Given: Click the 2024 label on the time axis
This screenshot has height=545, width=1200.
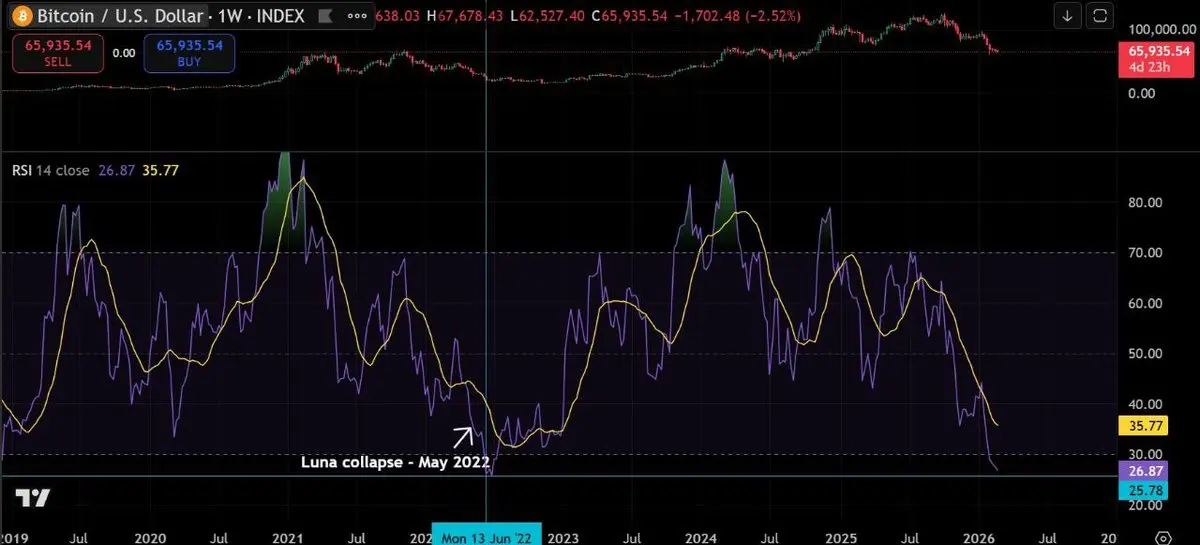Looking at the screenshot, I should tap(700, 536).
